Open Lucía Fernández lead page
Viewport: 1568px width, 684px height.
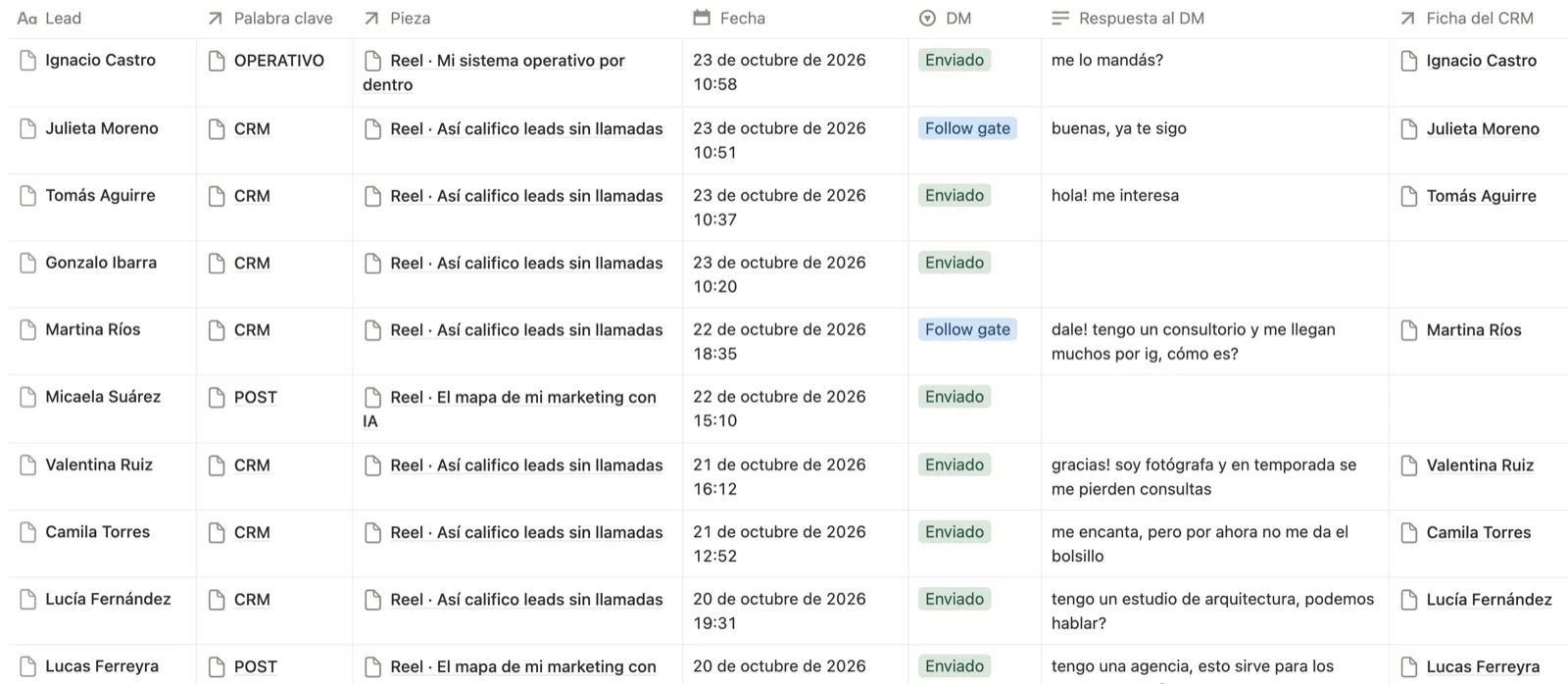[x=108, y=599]
